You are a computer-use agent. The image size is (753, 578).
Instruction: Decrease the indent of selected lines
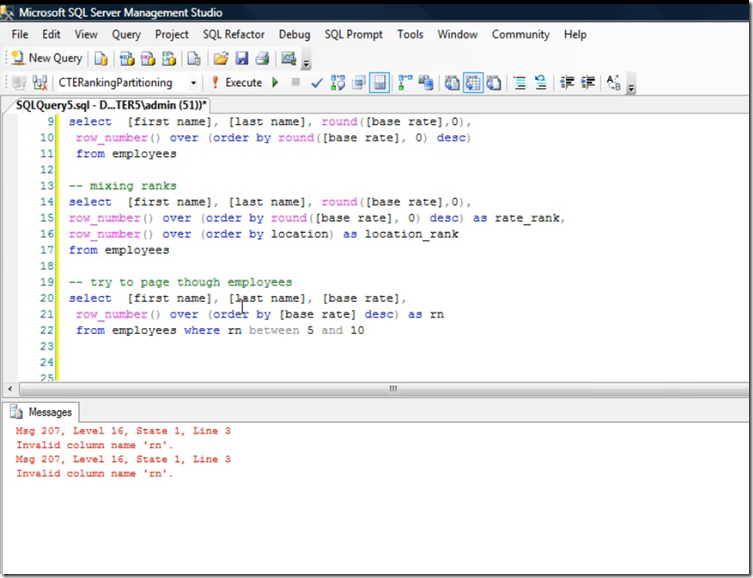[567, 83]
